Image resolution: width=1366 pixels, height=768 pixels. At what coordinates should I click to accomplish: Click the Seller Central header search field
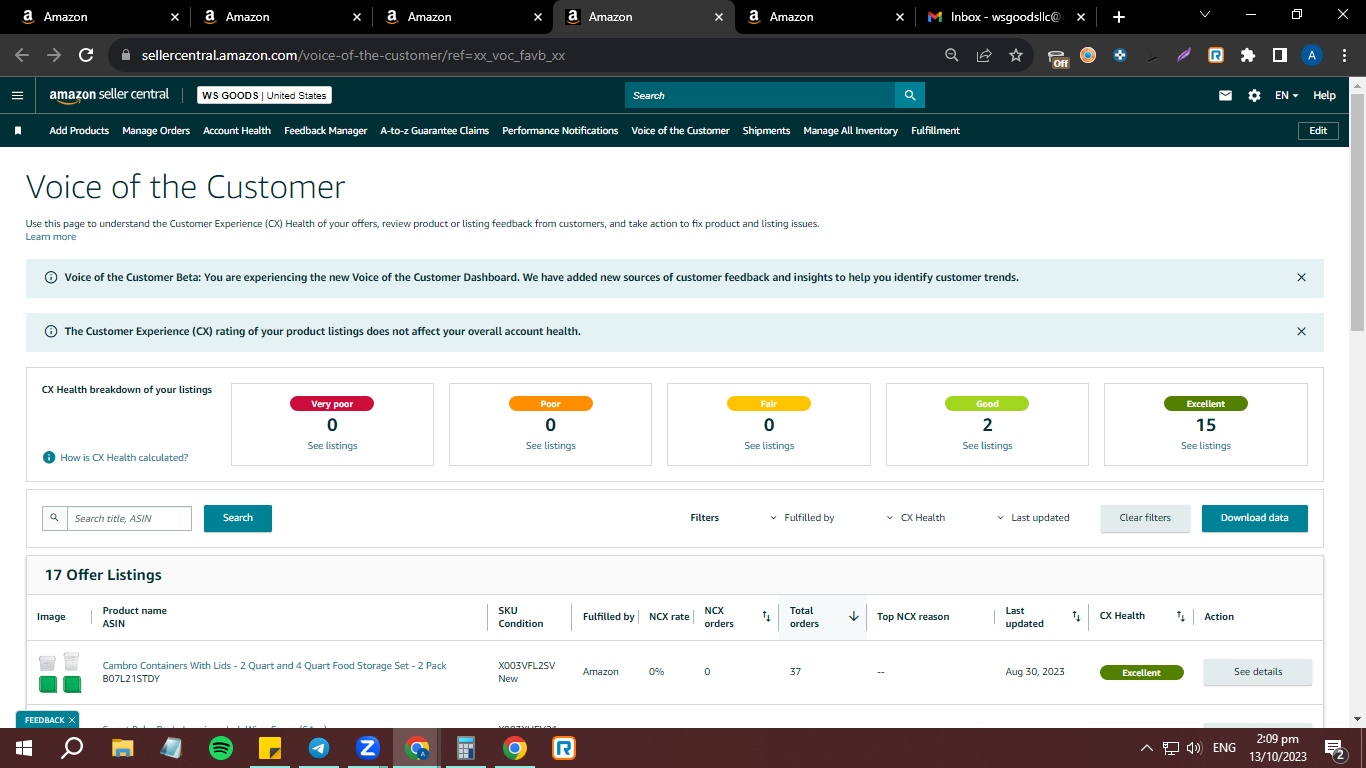pos(760,95)
